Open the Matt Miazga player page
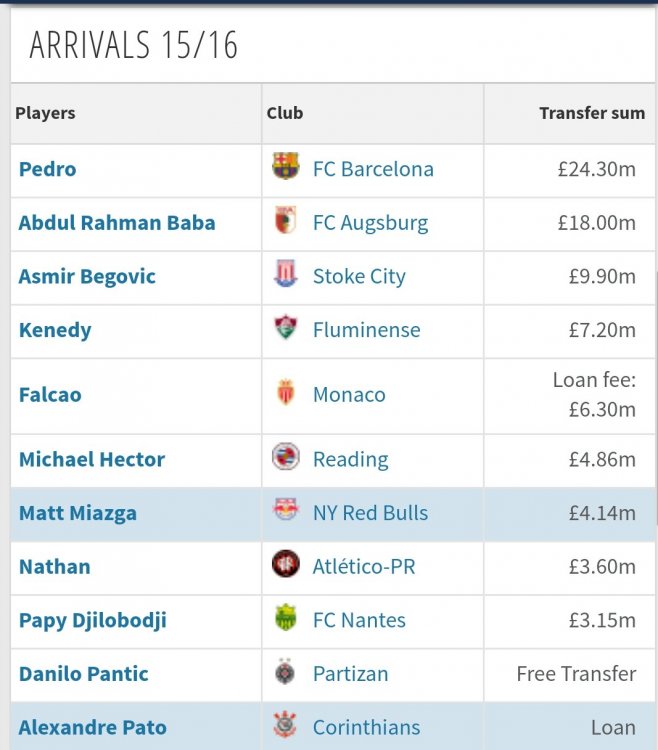 [77, 513]
